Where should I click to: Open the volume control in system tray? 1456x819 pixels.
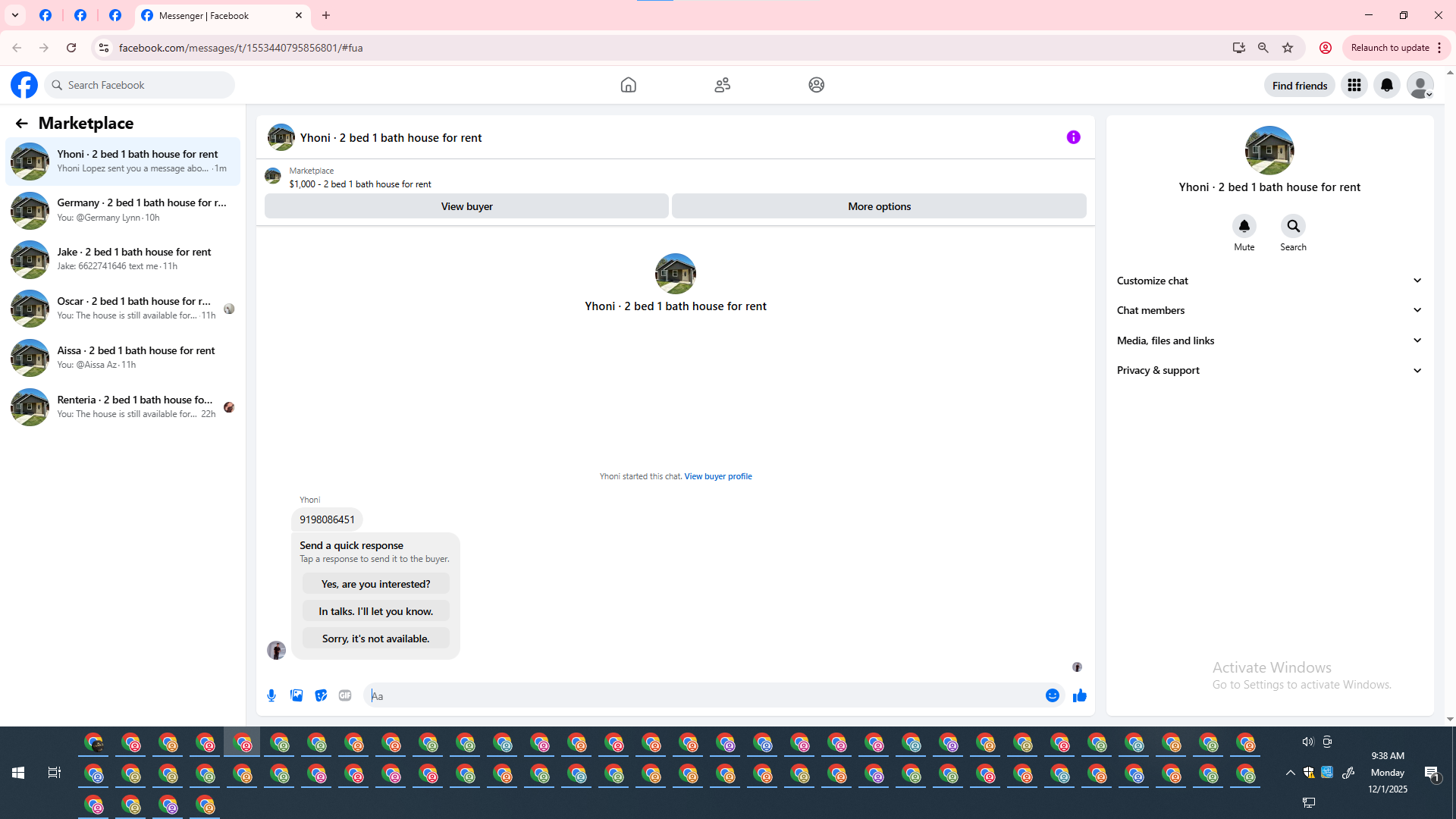tap(1307, 742)
